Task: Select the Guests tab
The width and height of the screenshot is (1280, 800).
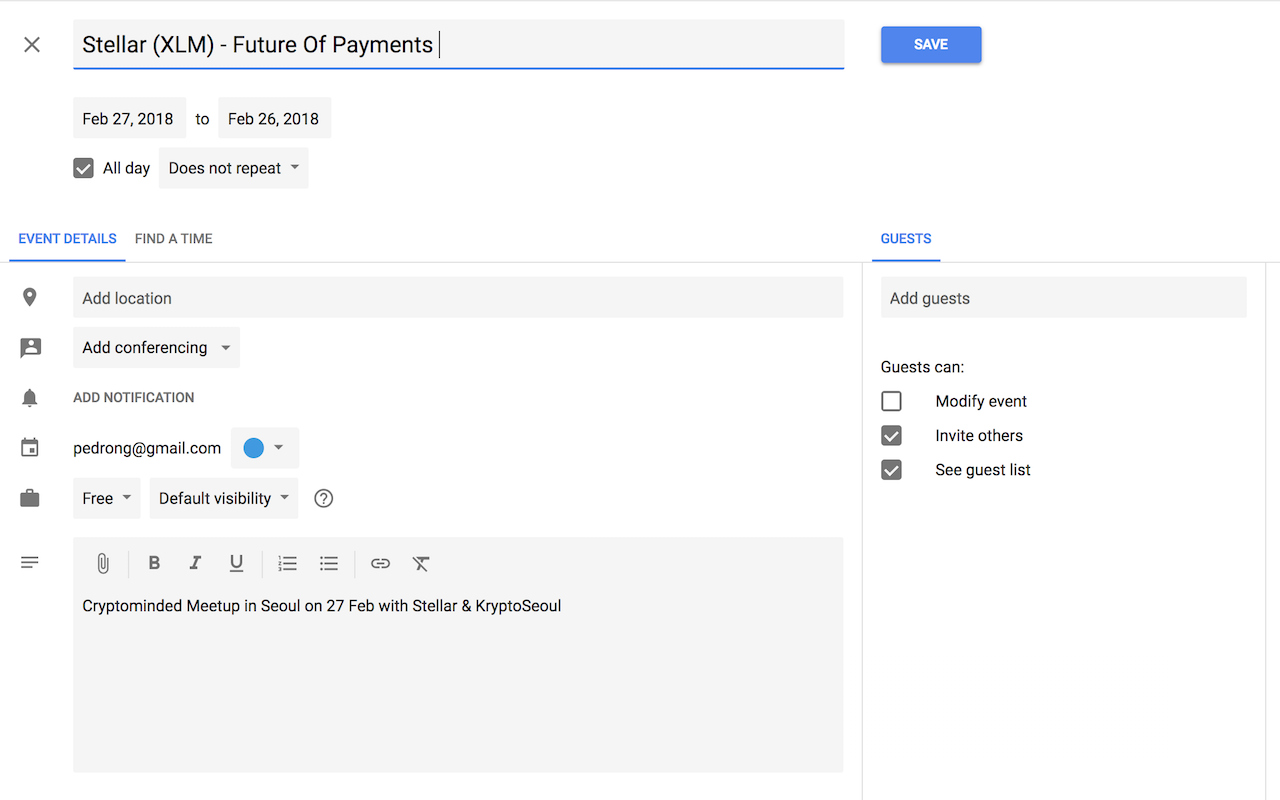Action: 906,238
